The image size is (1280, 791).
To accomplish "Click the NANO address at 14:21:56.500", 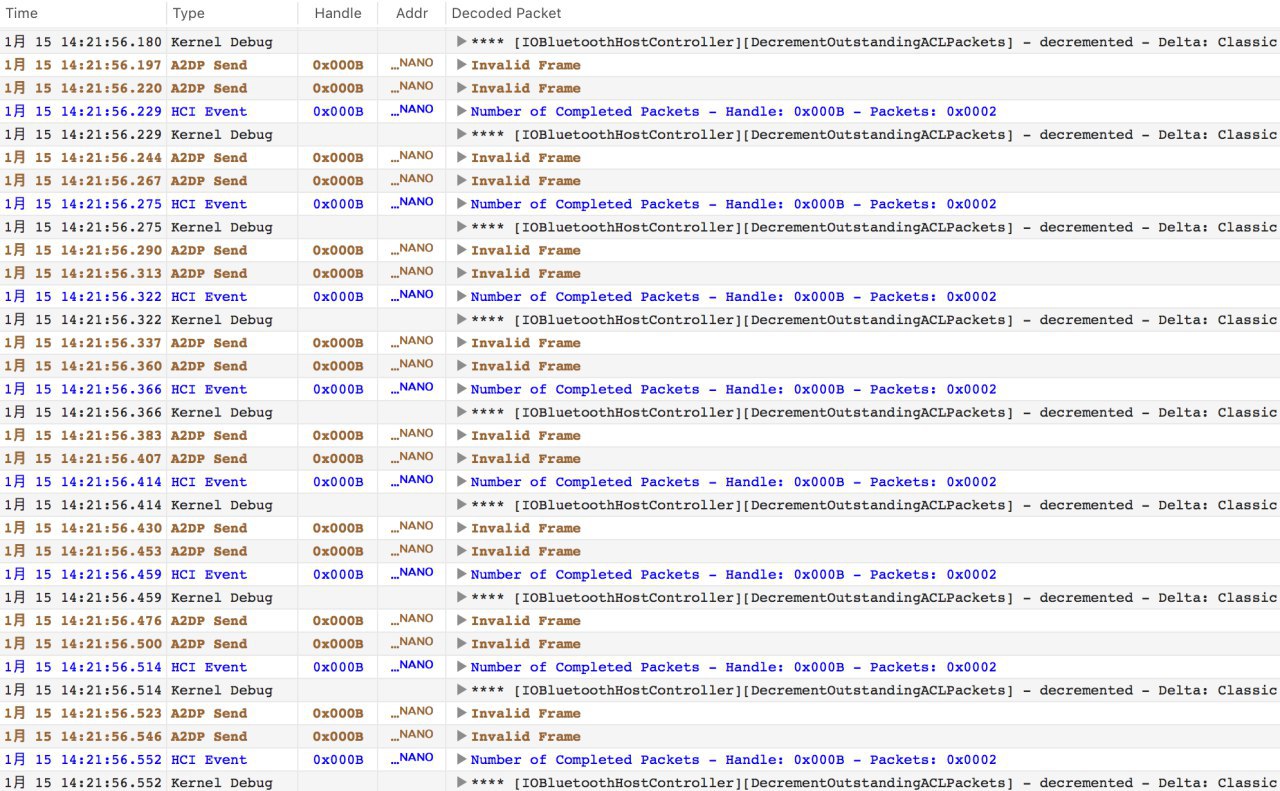I will point(412,642).
